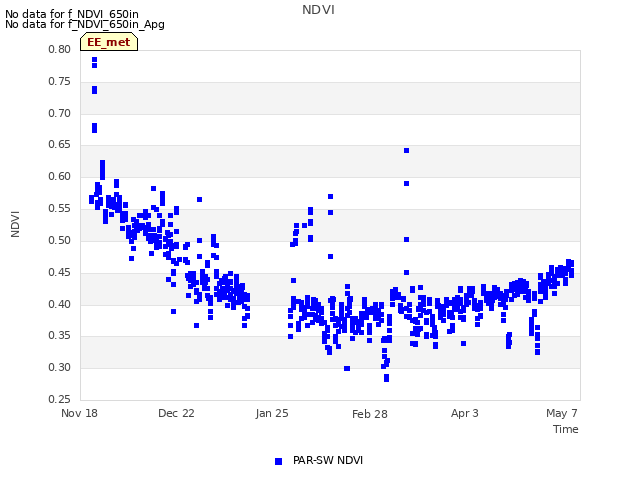Click the NDVI chart title
640x480 pixels.
[318, 10]
